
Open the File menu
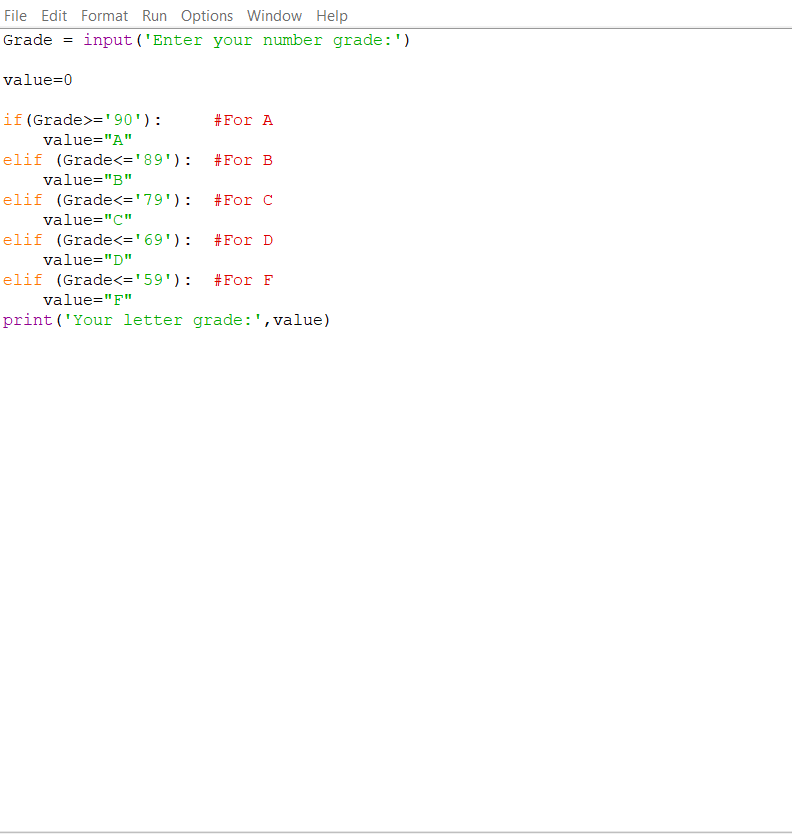[15, 16]
